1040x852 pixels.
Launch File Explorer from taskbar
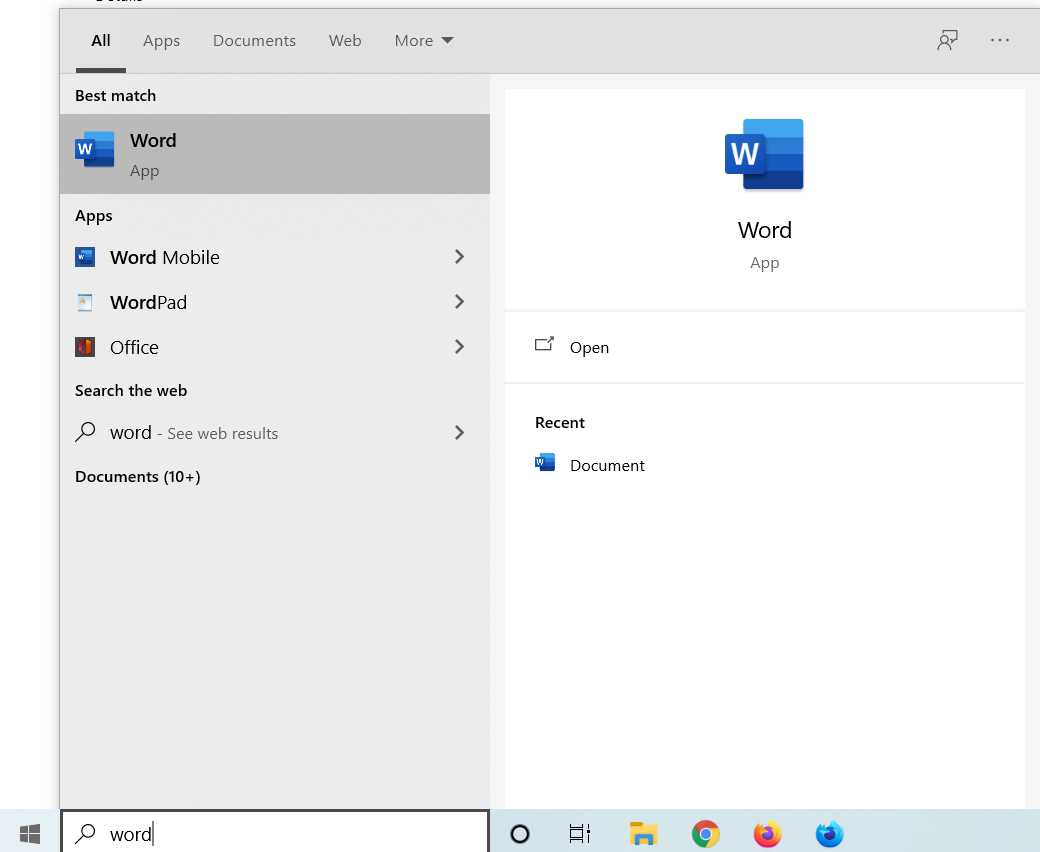click(x=643, y=833)
